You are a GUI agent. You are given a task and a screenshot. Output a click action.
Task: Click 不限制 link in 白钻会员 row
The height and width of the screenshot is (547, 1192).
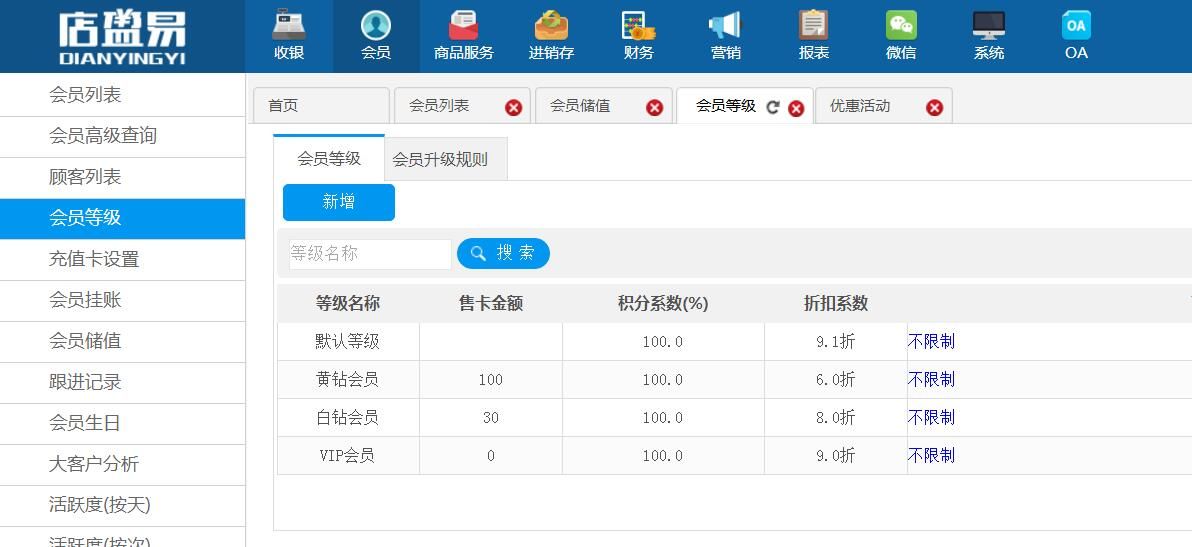[x=931, y=418]
